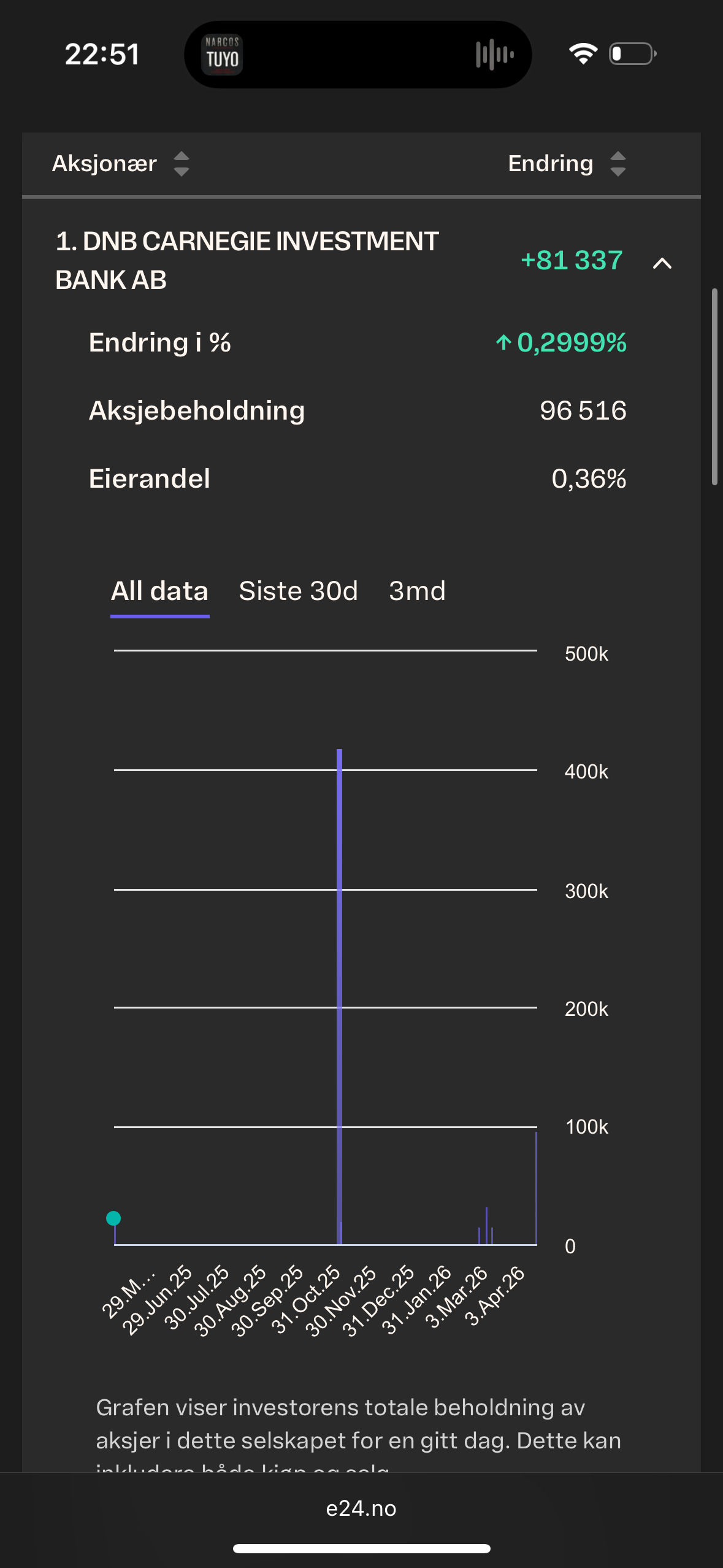This screenshot has width=723, height=1568.
Task: Tap the battery indicator icon
Action: [632, 54]
